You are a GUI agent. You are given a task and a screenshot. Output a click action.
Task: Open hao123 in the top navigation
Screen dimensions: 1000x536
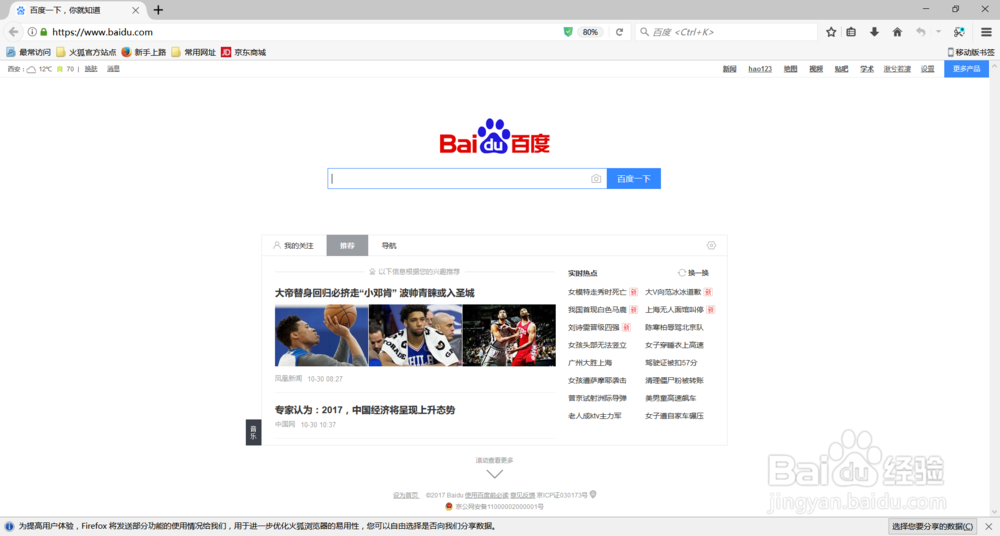[760, 69]
